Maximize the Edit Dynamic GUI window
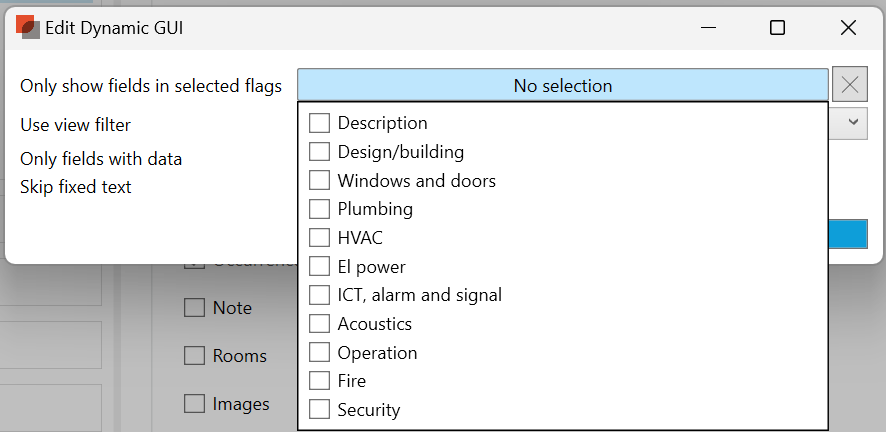886x432 pixels. (777, 28)
